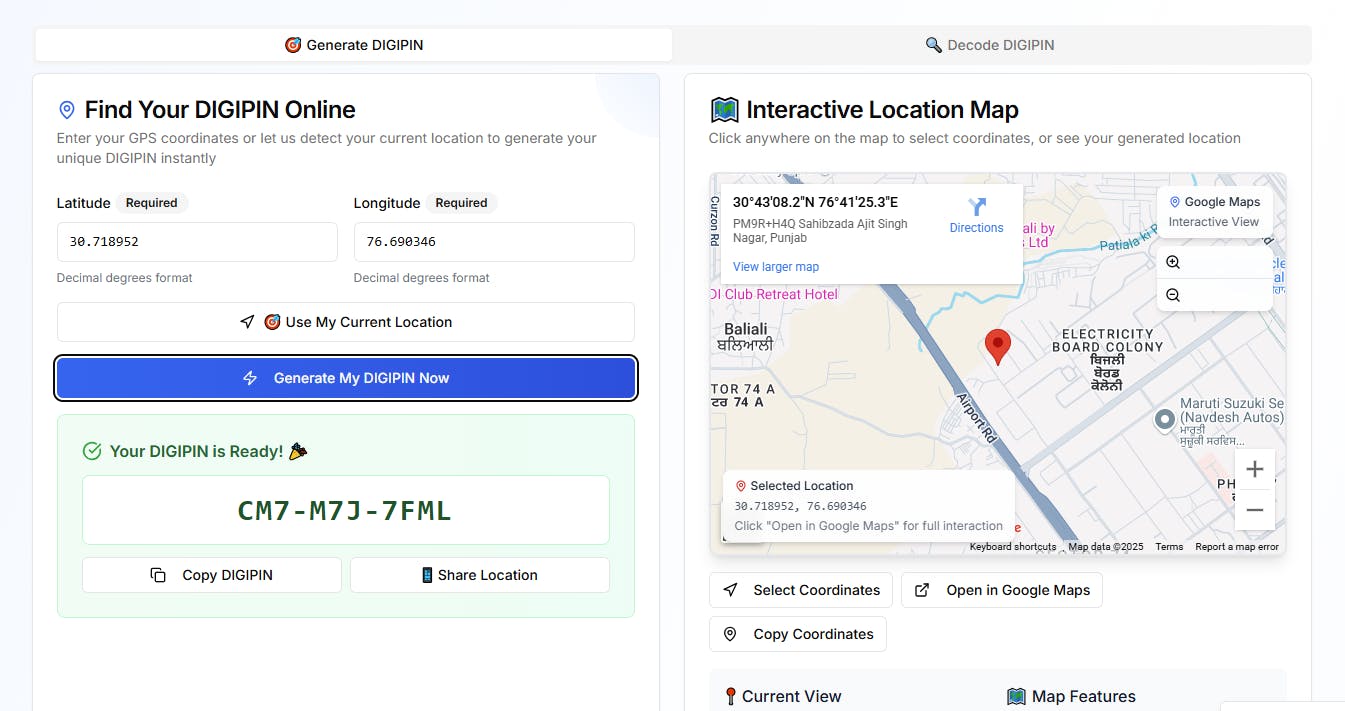Click the Copy Coordinates button

click(x=798, y=634)
